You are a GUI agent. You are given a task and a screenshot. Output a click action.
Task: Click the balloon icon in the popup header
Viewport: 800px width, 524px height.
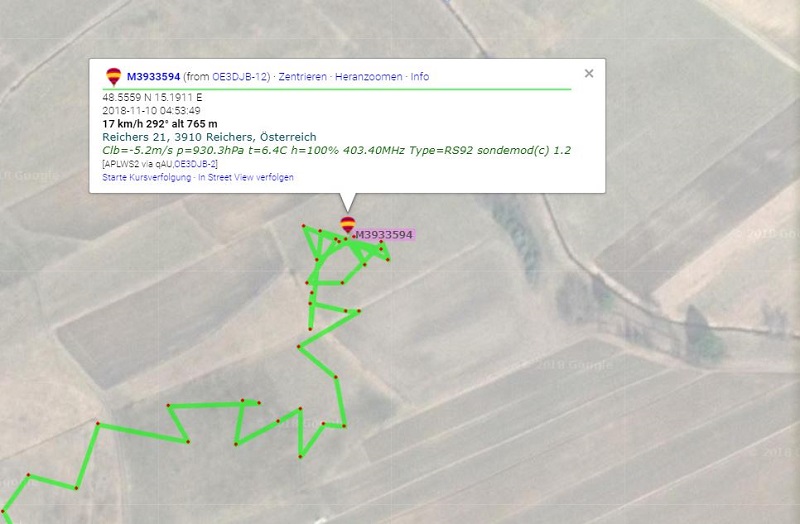click(113, 77)
